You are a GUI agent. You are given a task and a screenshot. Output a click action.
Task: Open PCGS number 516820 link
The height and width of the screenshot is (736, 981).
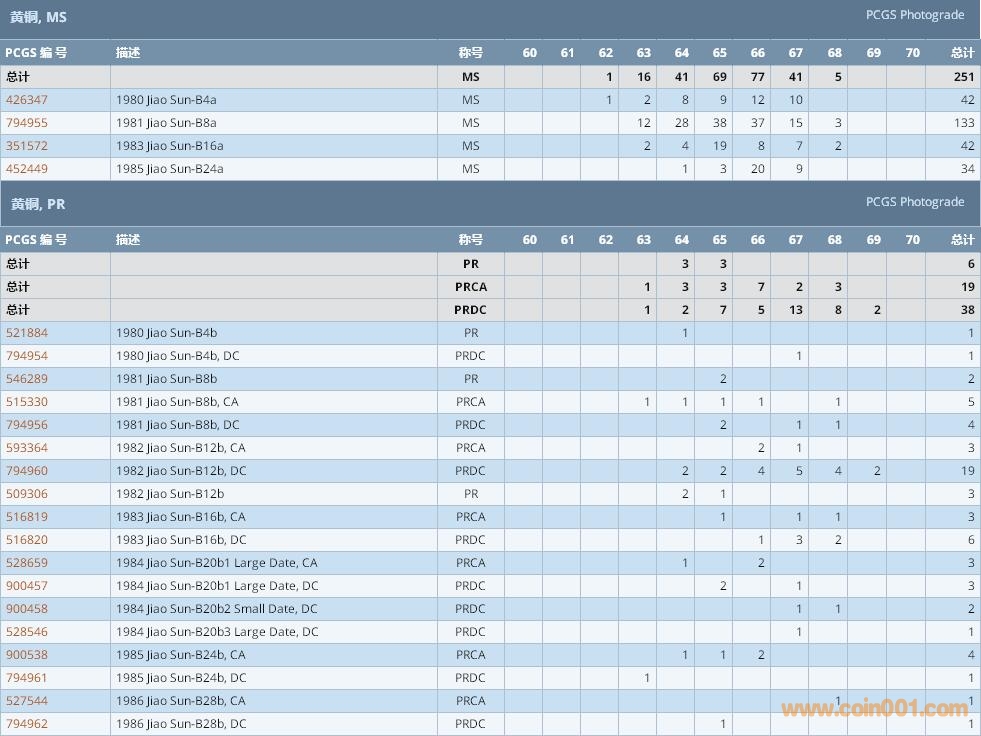[27, 540]
